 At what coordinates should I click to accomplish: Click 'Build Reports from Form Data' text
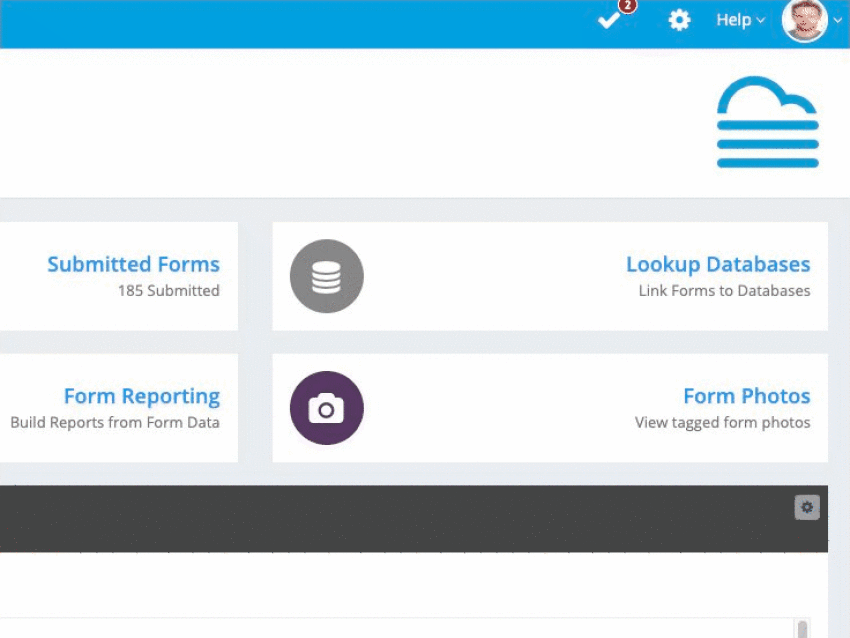tap(115, 422)
